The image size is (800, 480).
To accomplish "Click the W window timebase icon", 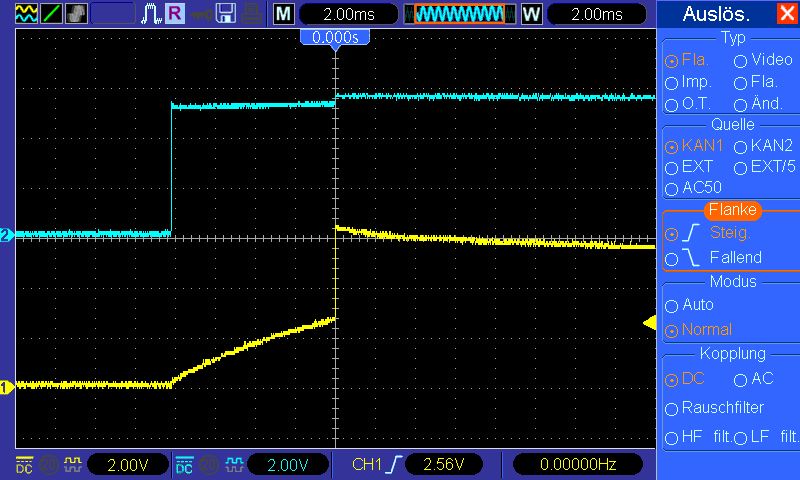I will [530, 14].
